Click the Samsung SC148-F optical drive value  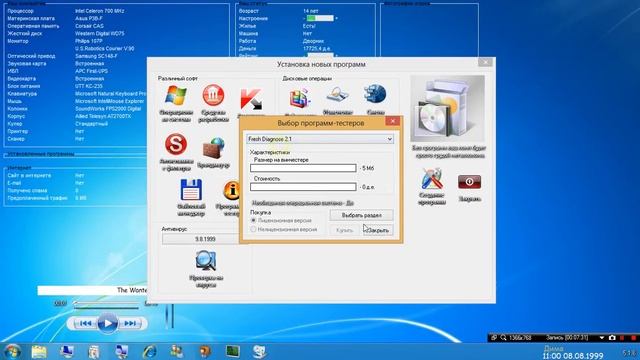click(96, 56)
